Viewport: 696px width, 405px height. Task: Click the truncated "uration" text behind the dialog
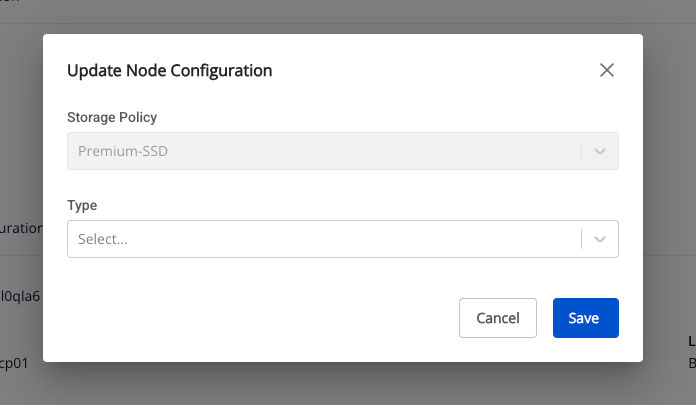20,228
